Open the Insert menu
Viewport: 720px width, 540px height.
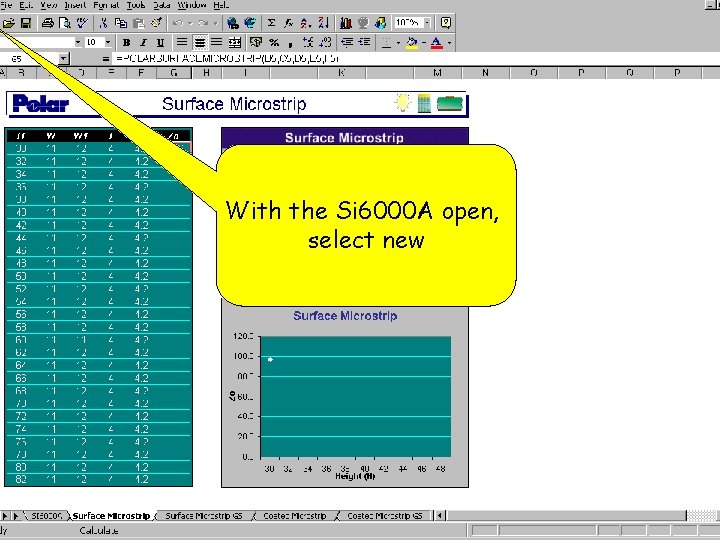75,6
